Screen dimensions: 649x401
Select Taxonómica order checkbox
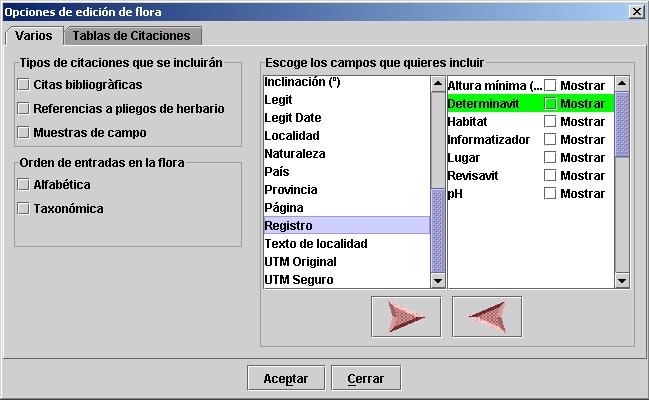click(x=24, y=208)
